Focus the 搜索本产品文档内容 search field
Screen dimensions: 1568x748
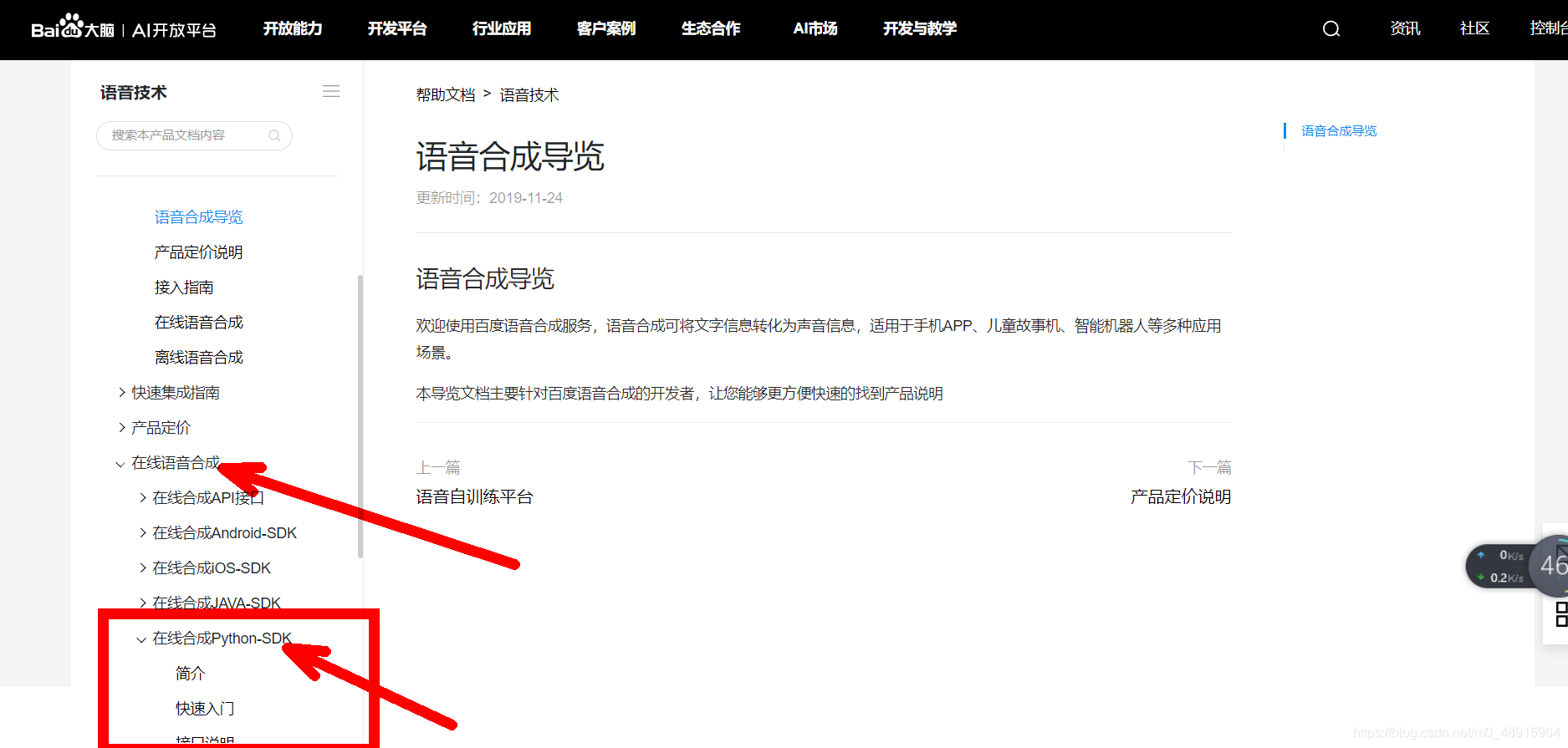194,135
